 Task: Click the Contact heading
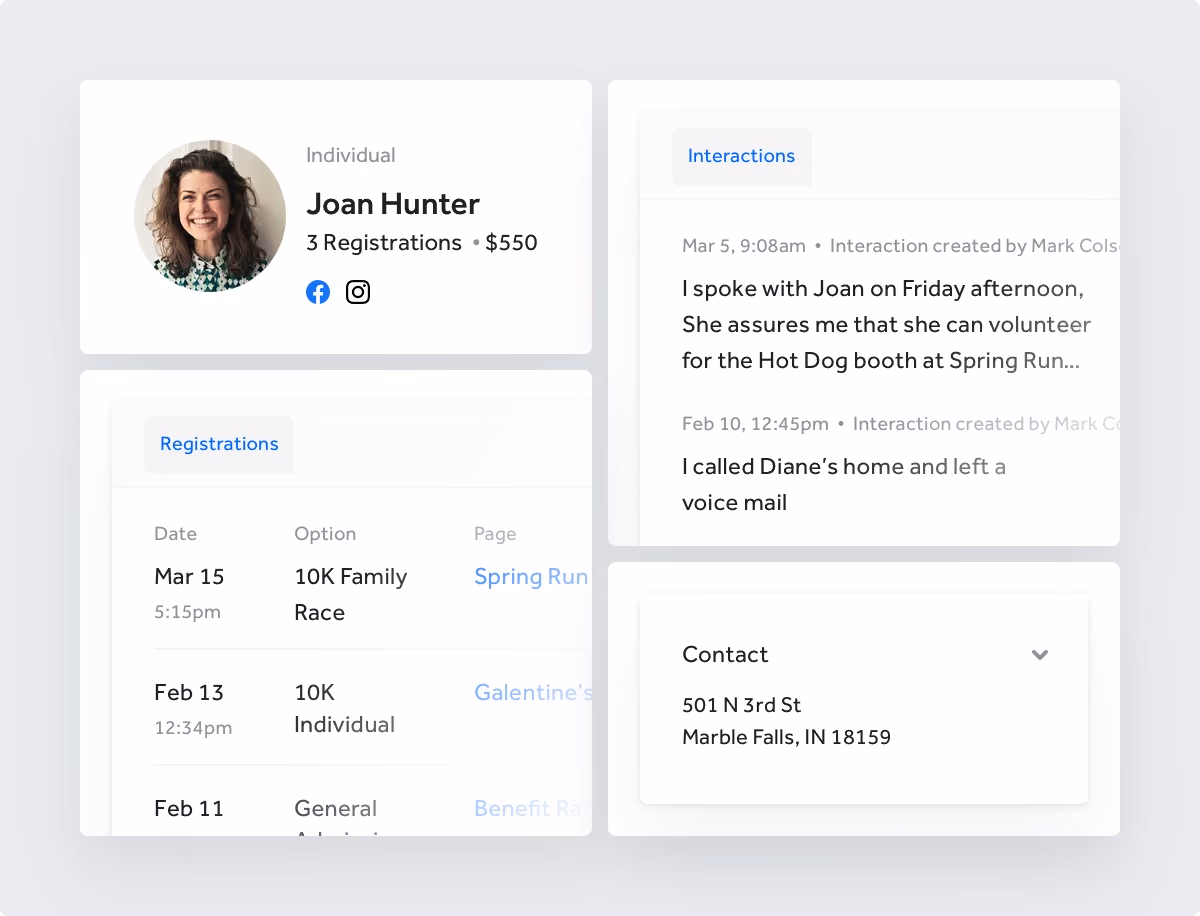pos(725,655)
